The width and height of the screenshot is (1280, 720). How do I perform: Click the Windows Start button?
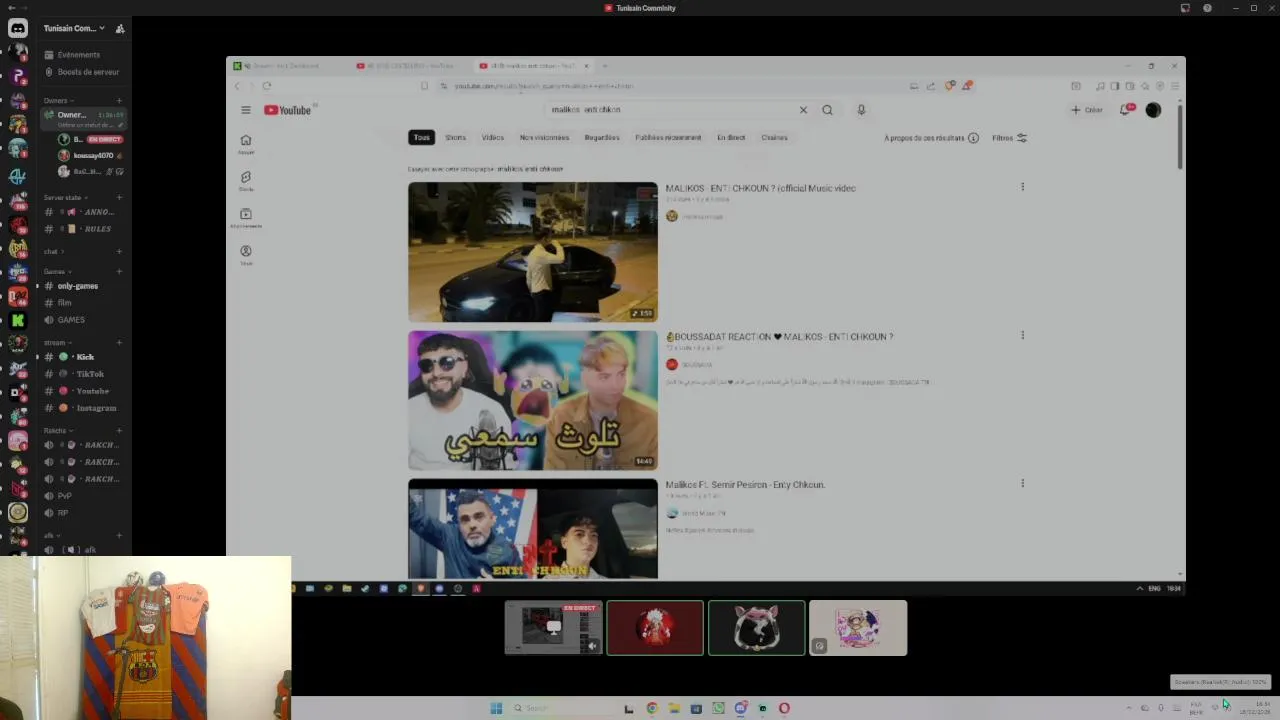click(496, 708)
